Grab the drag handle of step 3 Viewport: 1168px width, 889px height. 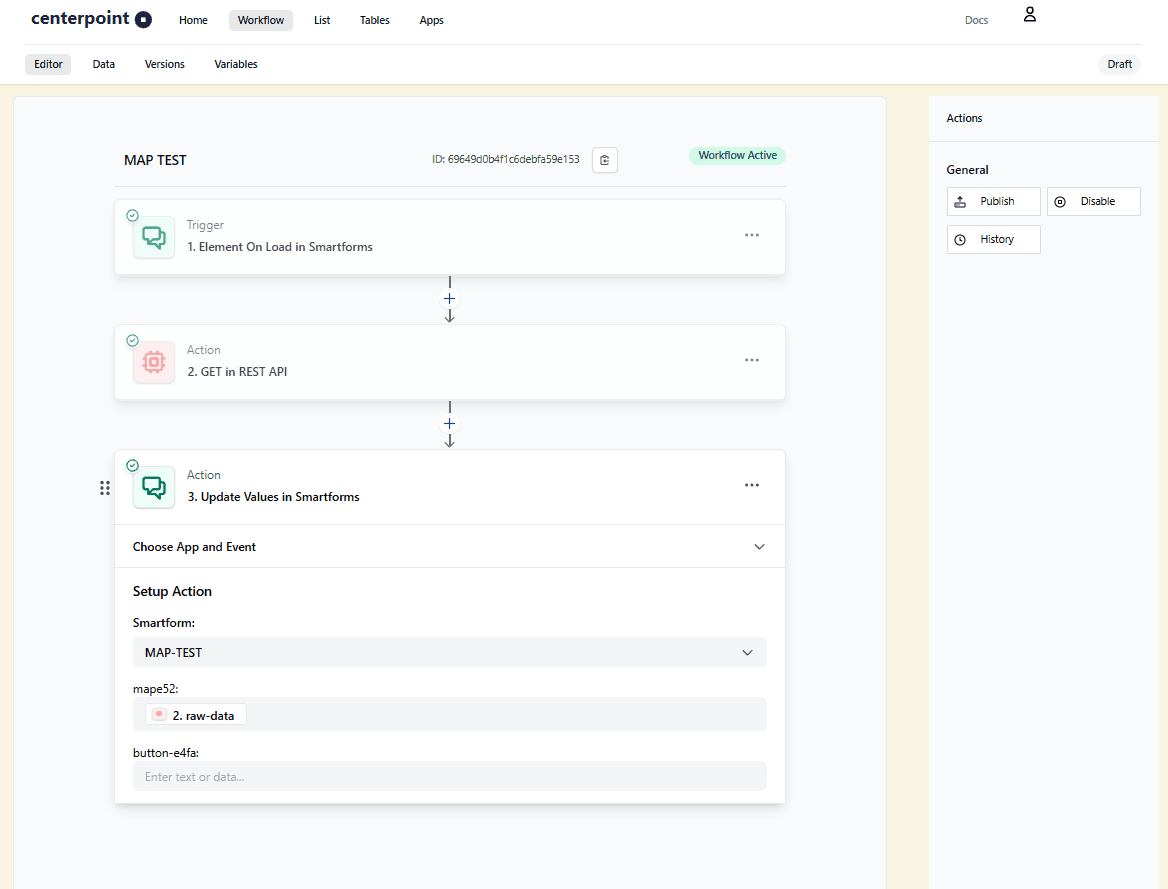105,487
